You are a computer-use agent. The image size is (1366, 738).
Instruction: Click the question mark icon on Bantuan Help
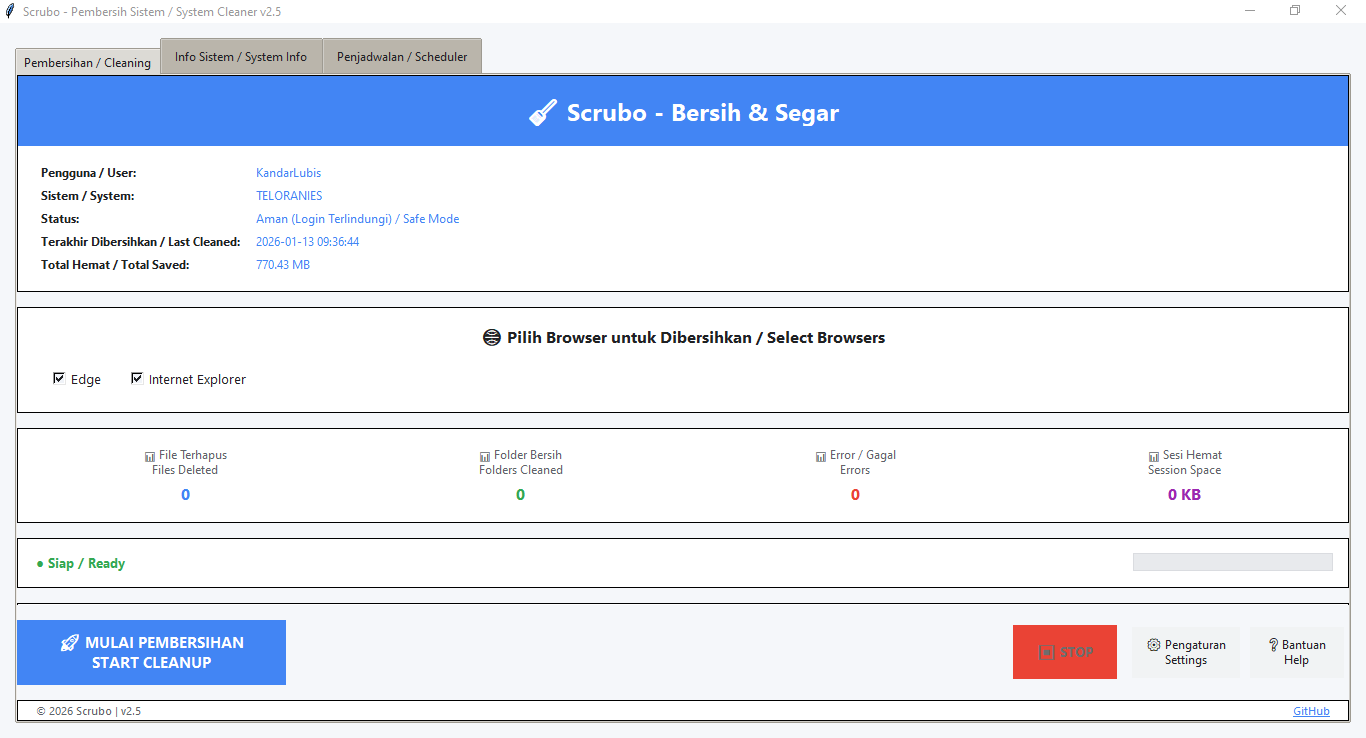1273,645
